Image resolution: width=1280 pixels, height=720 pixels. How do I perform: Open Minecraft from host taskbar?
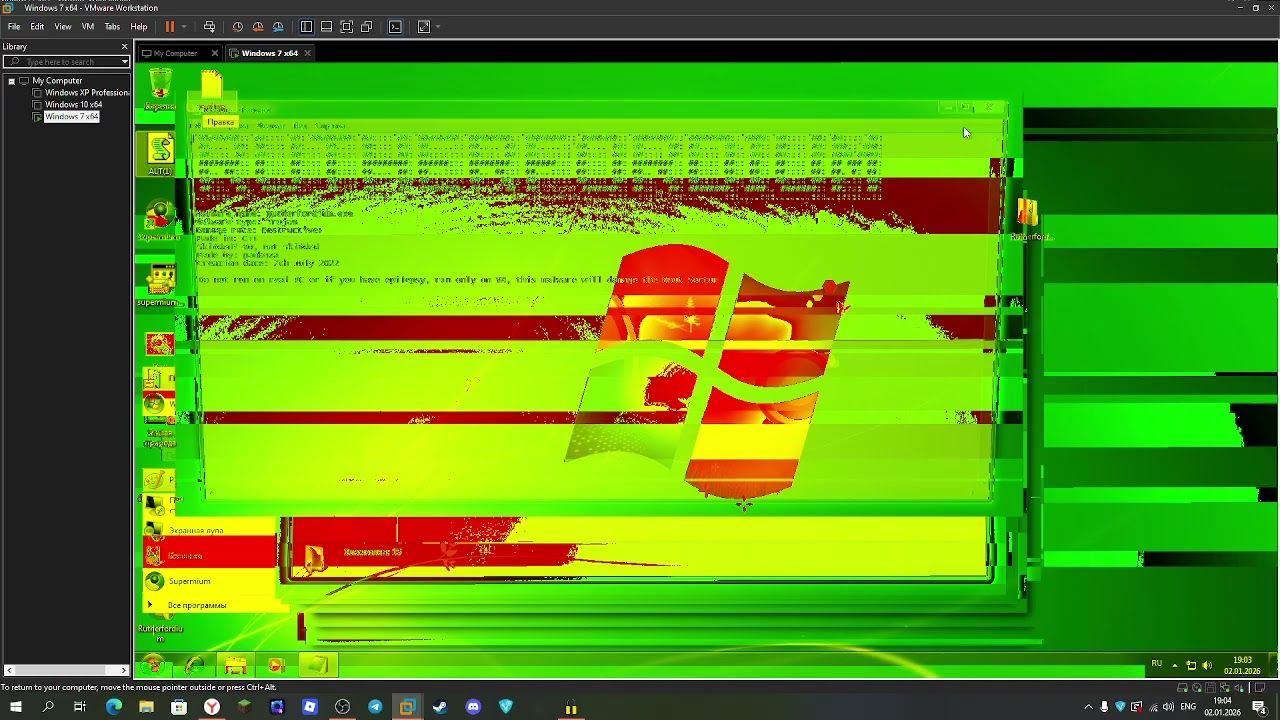(244, 707)
